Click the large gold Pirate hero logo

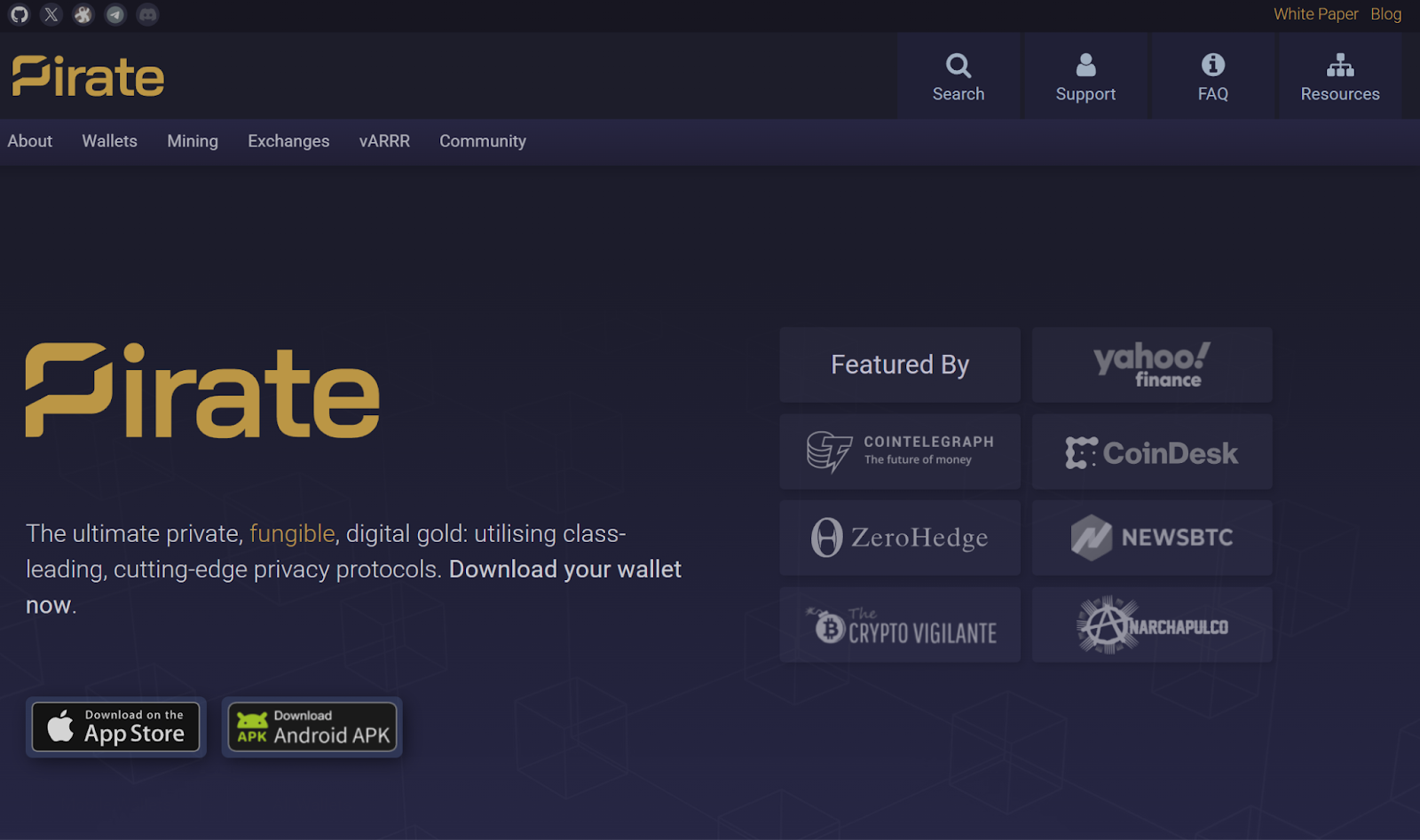[x=202, y=390]
